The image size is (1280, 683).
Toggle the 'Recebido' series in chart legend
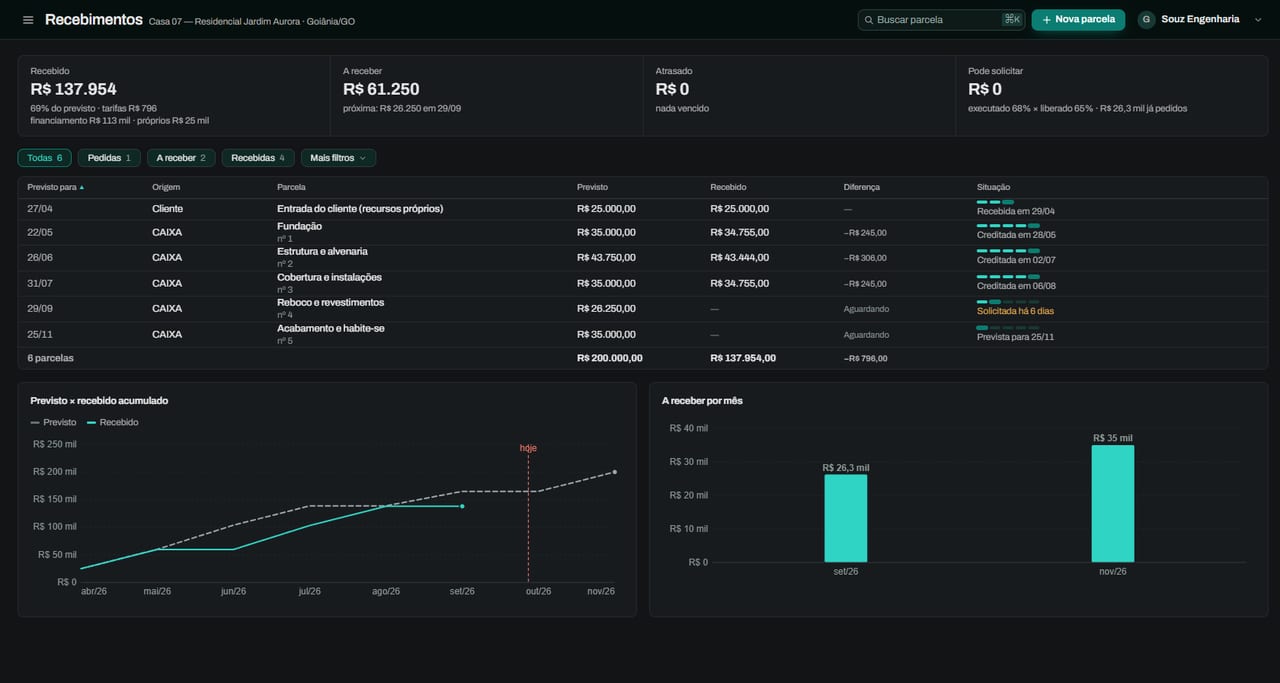click(x=112, y=422)
